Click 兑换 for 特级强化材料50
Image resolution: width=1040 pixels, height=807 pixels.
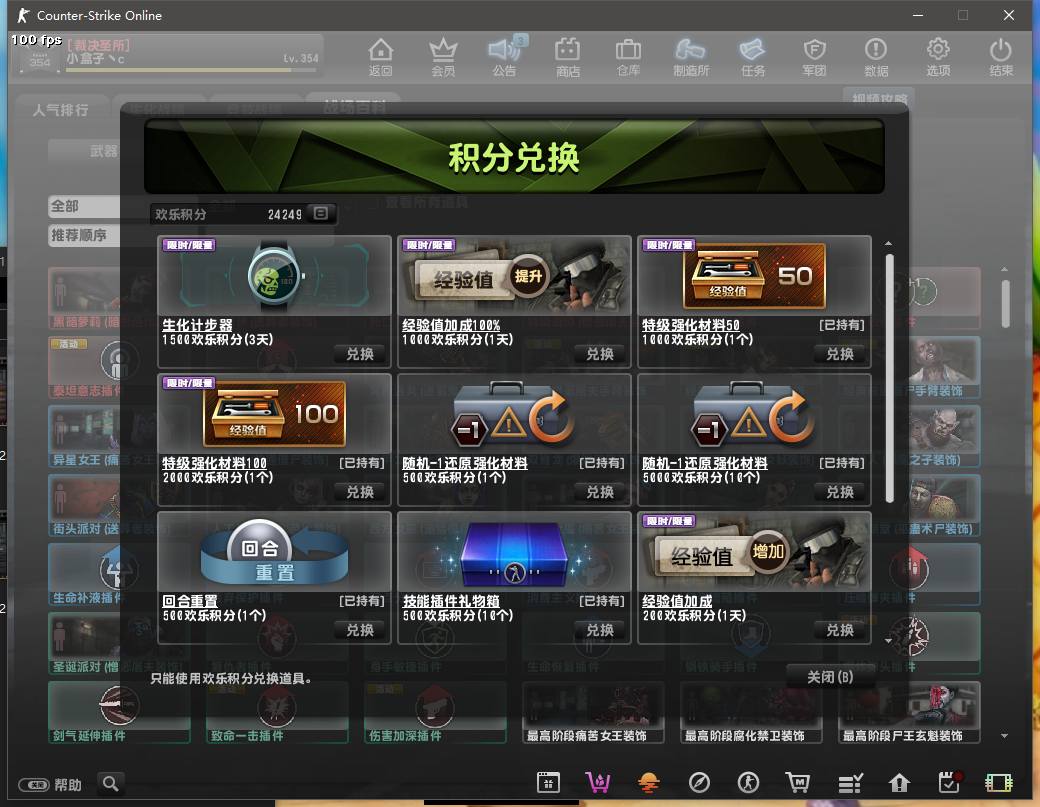pos(840,354)
